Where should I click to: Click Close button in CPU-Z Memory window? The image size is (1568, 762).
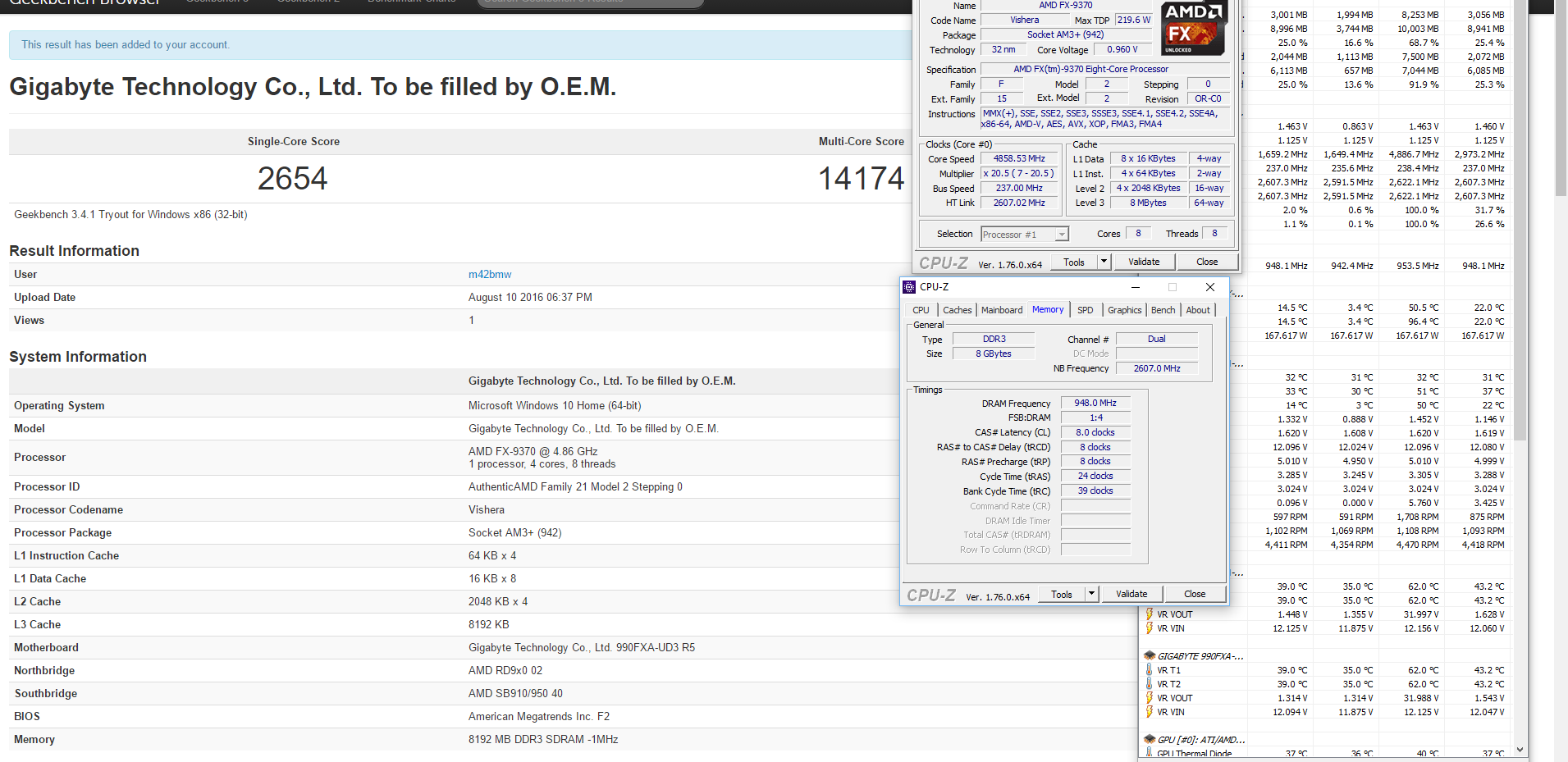1195,594
